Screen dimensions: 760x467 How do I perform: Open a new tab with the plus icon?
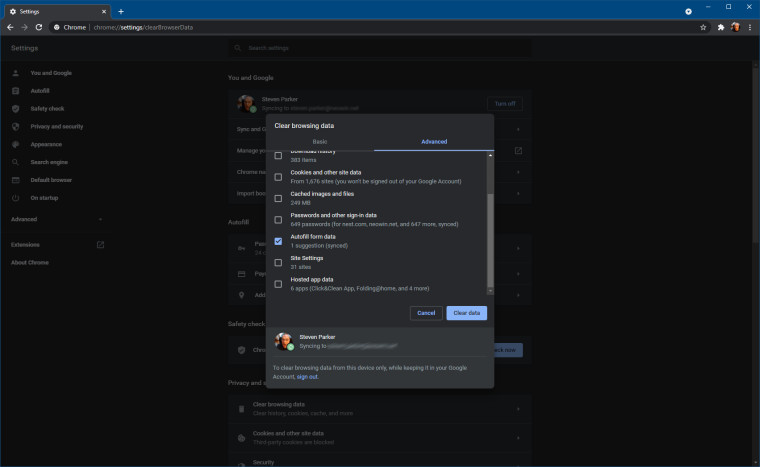[120, 10]
